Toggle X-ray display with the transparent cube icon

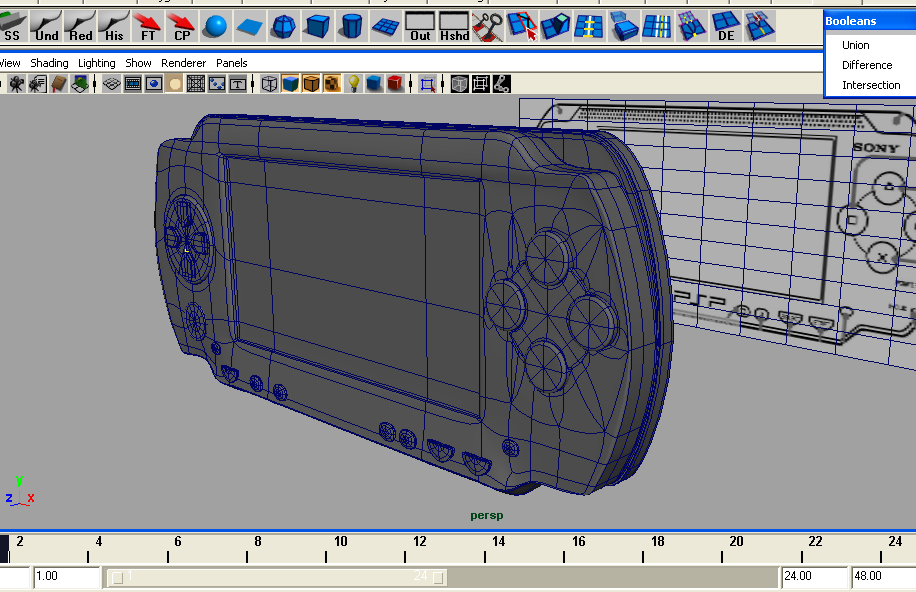[x=460, y=84]
